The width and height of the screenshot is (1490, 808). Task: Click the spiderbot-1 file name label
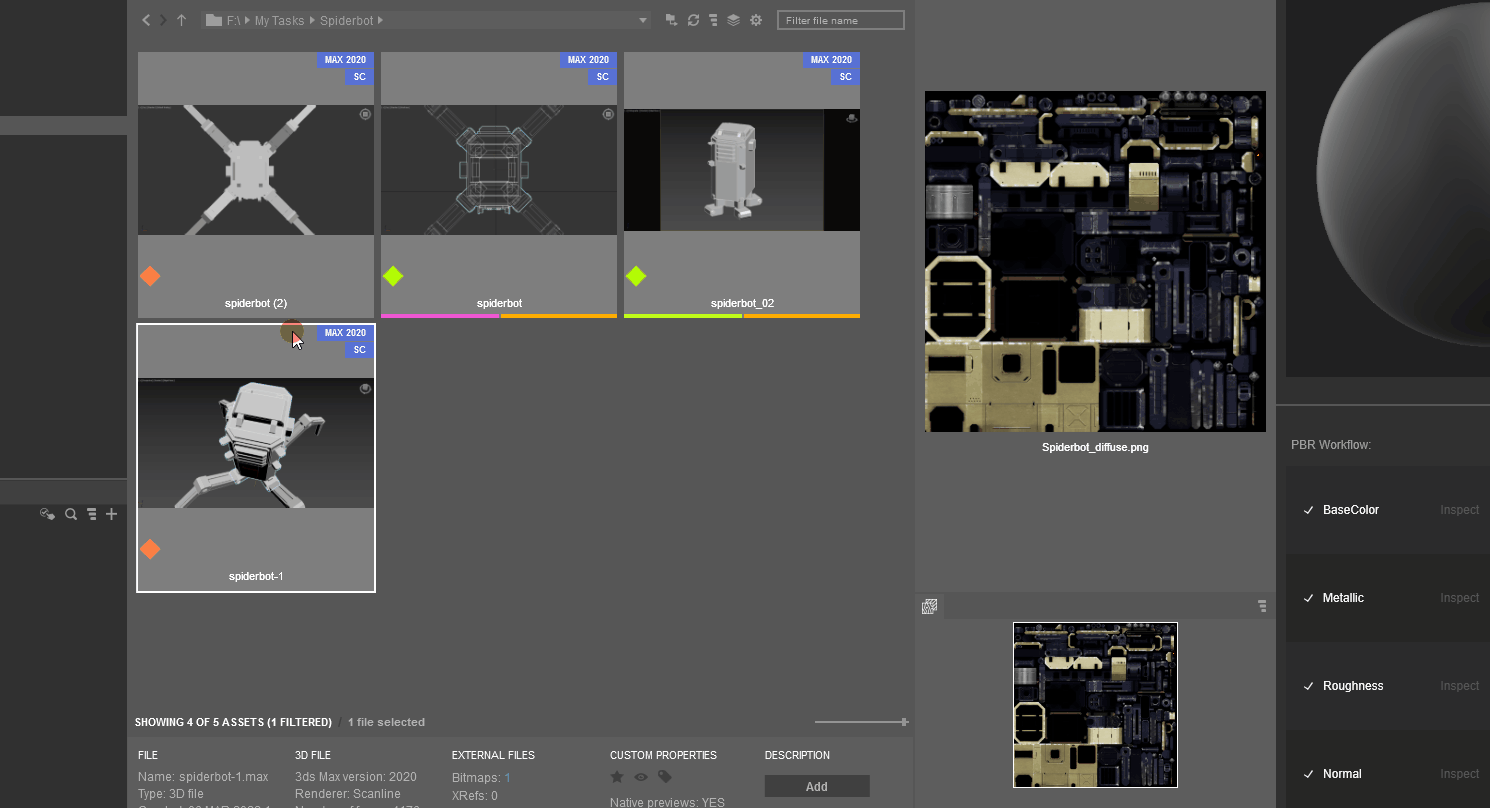[x=256, y=576]
